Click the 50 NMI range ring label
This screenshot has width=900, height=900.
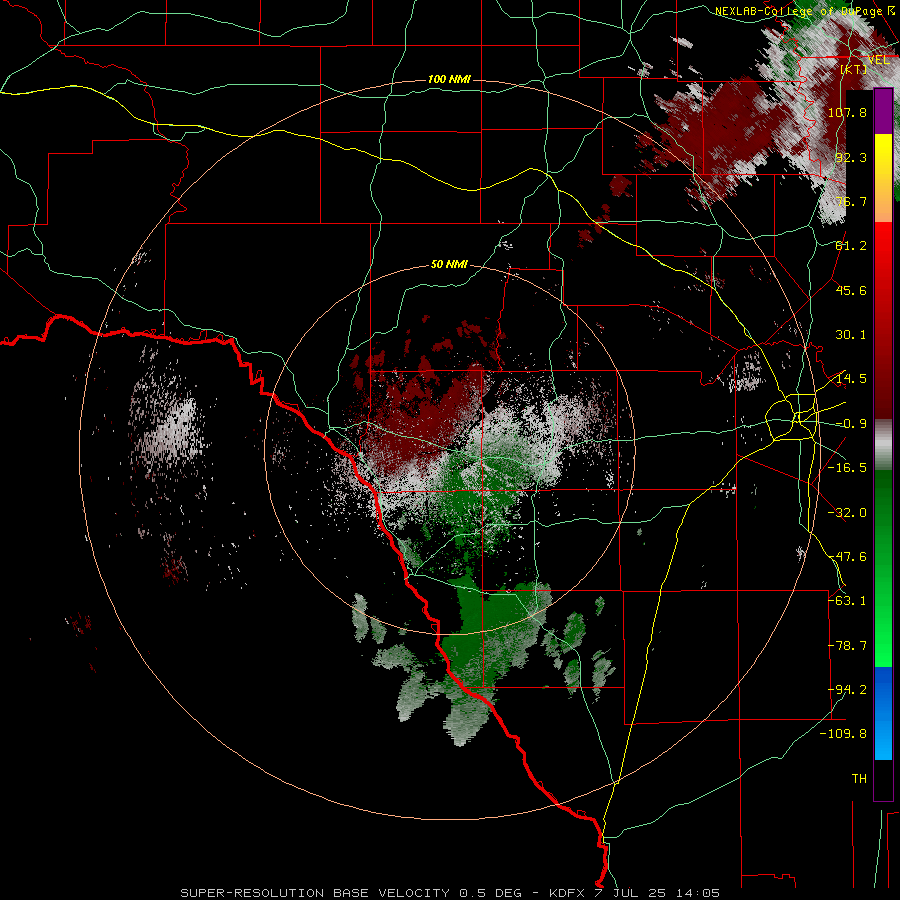coord(449,264)
